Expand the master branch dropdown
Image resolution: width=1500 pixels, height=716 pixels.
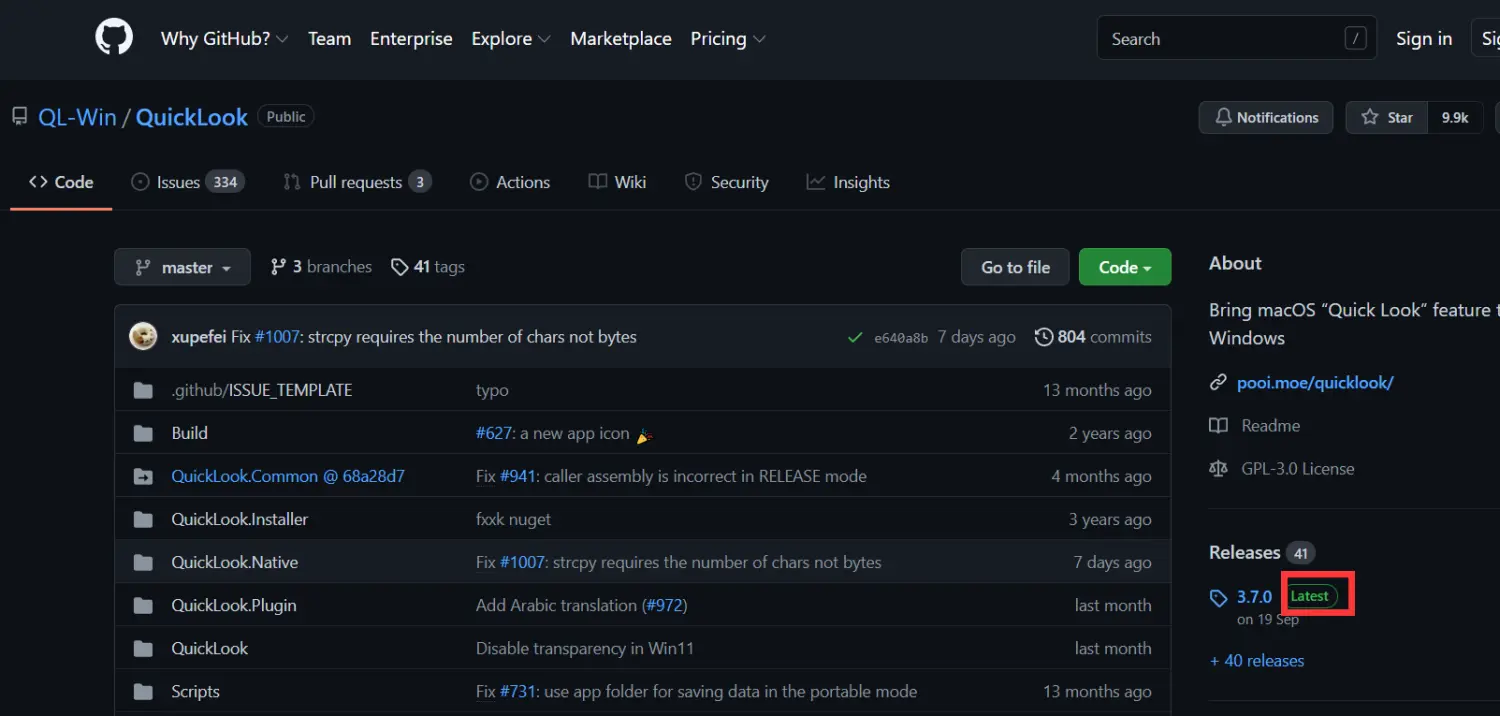tap(183, 267)
